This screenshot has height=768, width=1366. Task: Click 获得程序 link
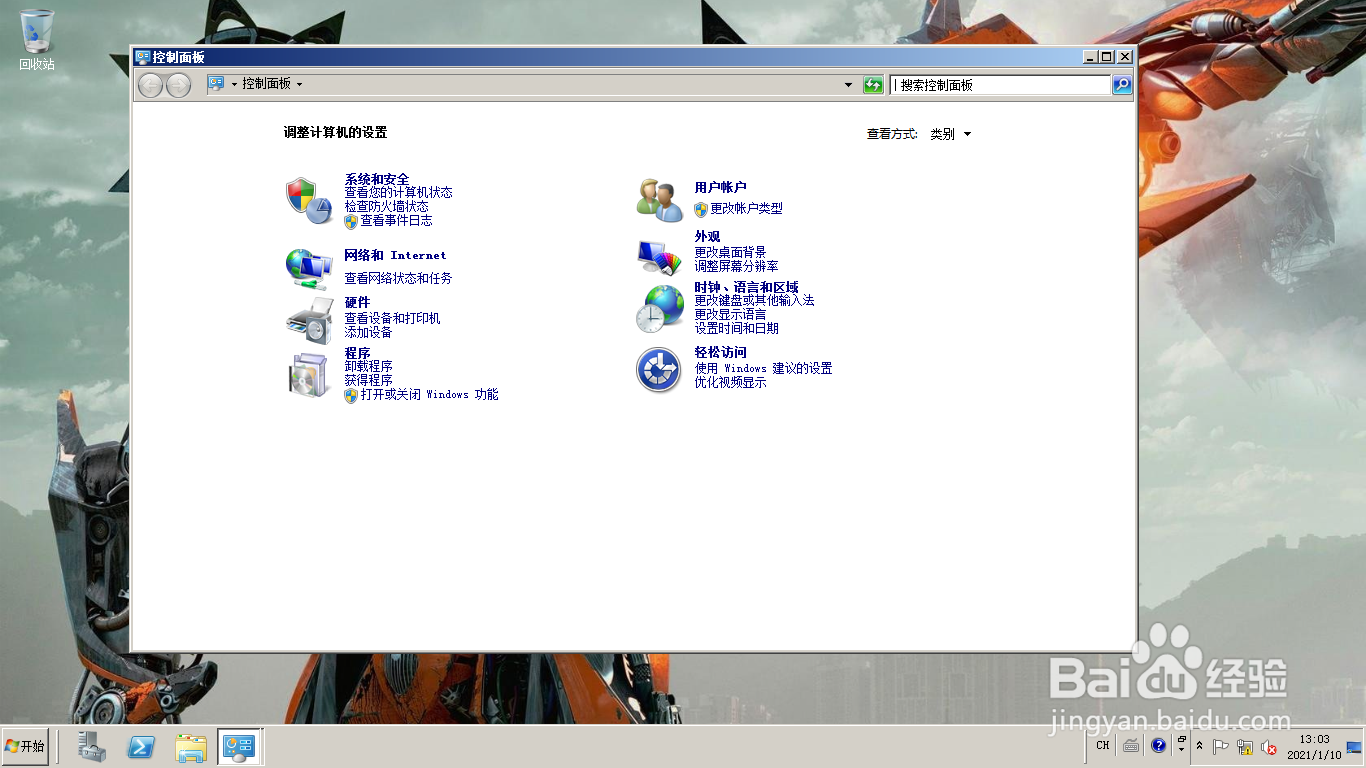pyautogui.click(x=368, y=380)
